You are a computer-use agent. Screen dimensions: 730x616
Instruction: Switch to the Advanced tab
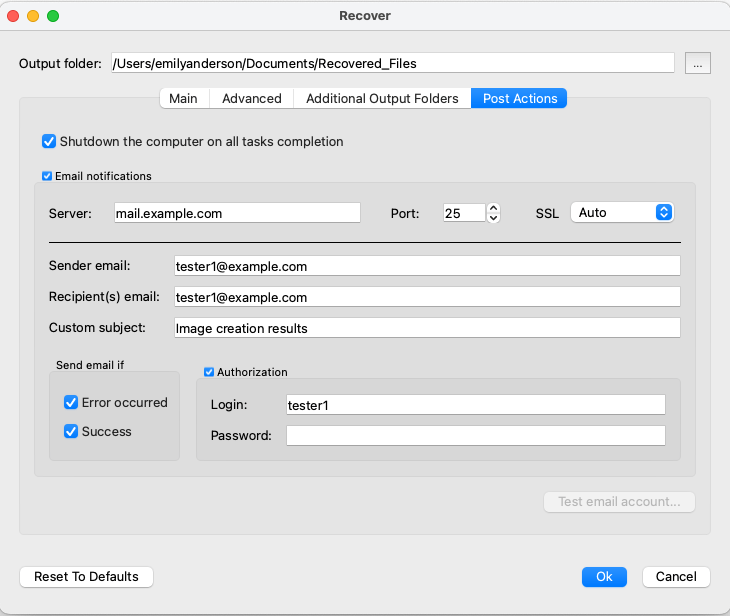[x=252, y=98]
